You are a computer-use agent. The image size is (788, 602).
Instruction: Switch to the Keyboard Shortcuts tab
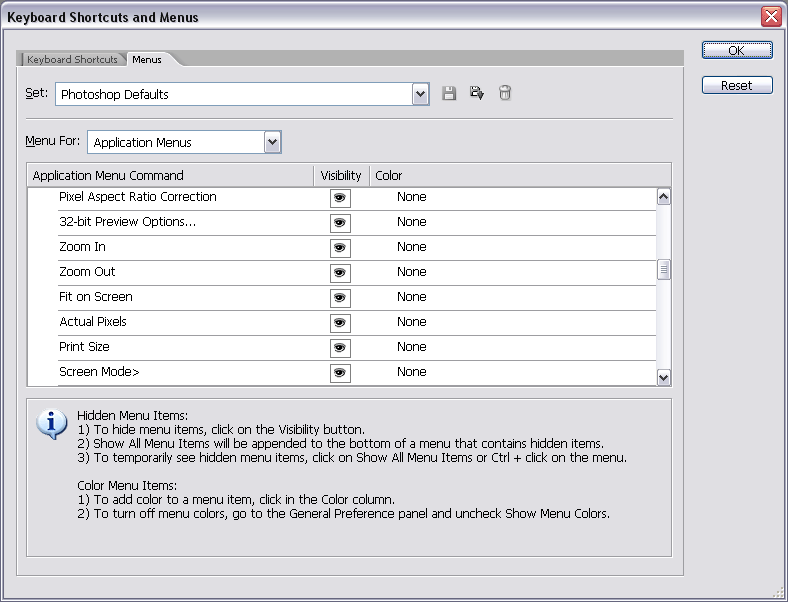coord(72,59)
